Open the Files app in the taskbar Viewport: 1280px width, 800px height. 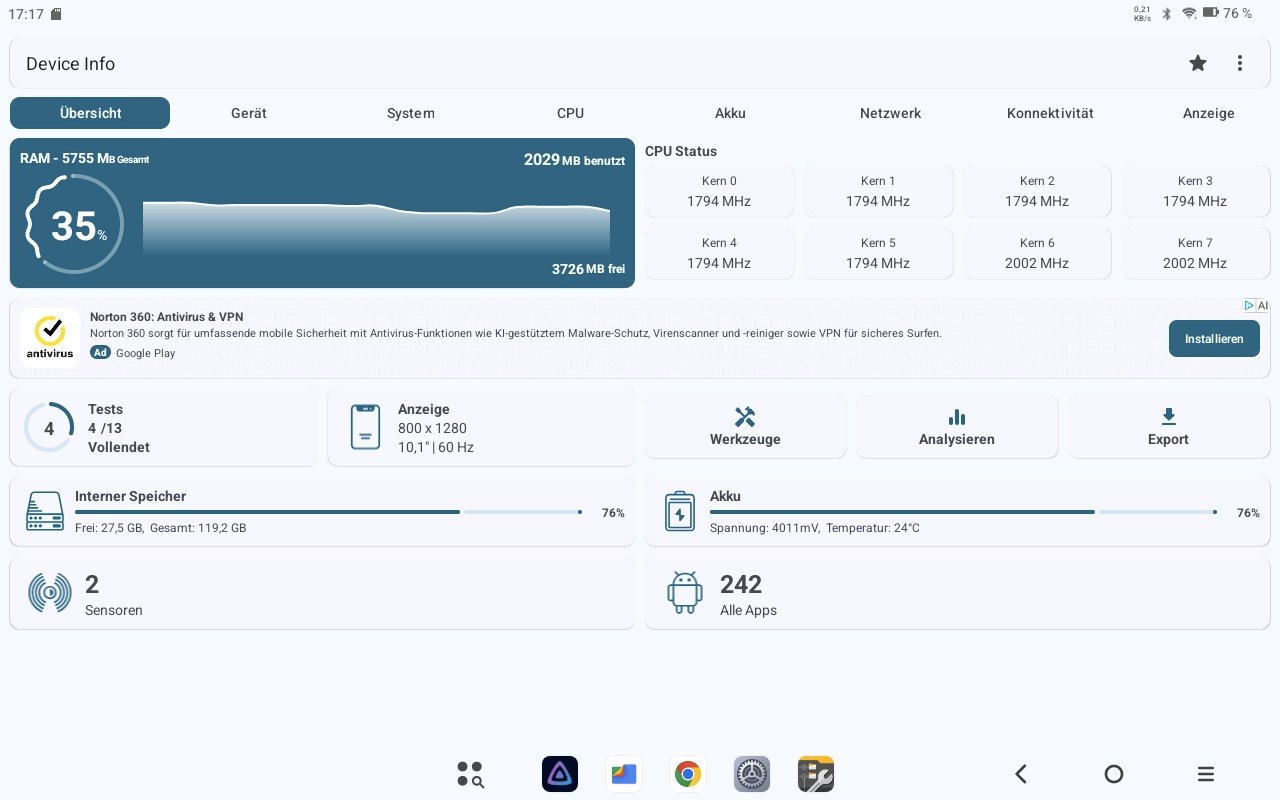(624, 774)
